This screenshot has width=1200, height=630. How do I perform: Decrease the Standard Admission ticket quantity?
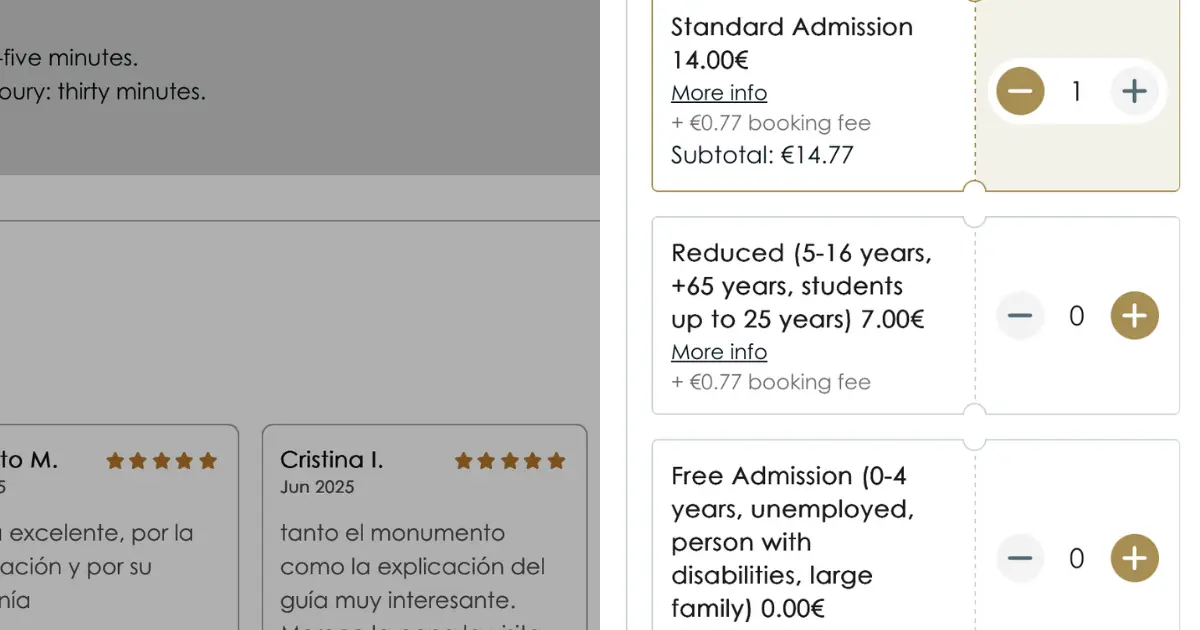(x=1019, y=92)
